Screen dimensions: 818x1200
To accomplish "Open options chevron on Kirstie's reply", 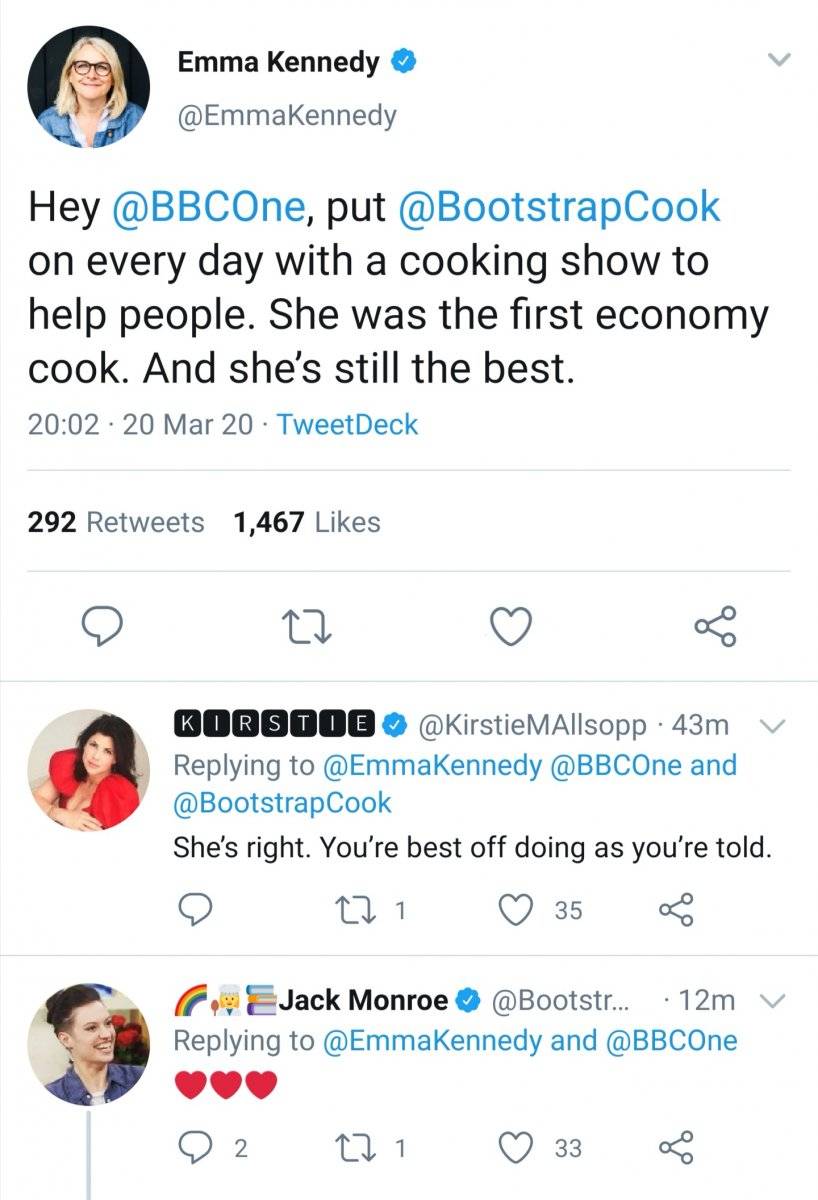I will [770, 725].
